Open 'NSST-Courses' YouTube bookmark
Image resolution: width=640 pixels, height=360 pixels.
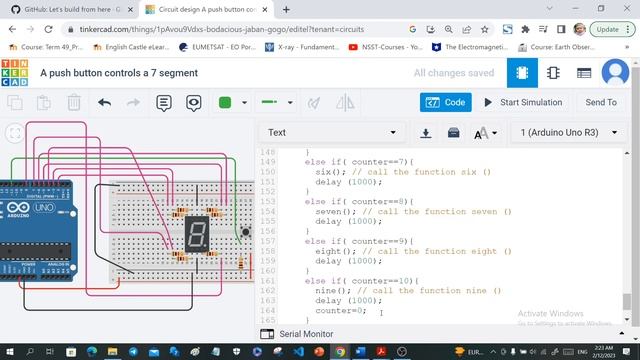pyautogui.click(x=386, y=47)
